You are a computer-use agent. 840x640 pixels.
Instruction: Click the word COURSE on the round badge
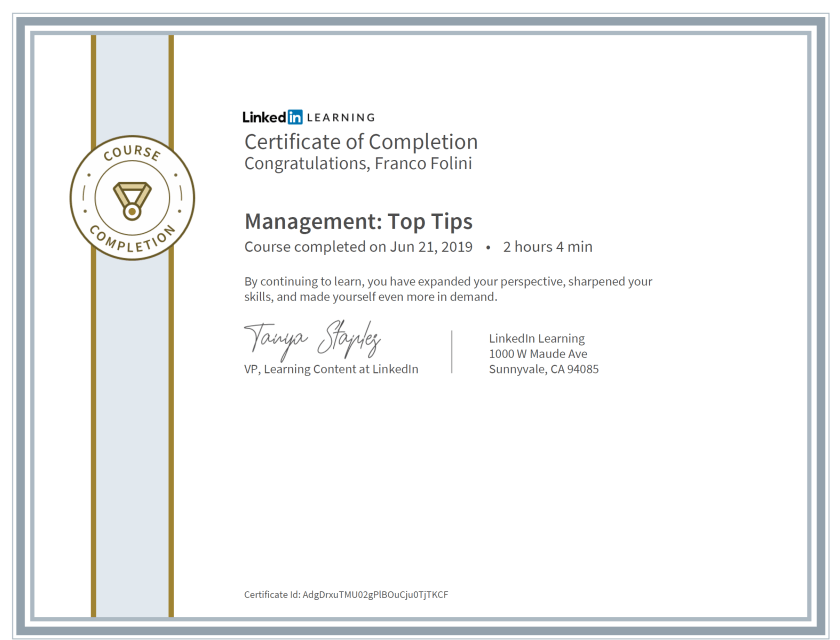pyautogui.click(x=132, y=156)
